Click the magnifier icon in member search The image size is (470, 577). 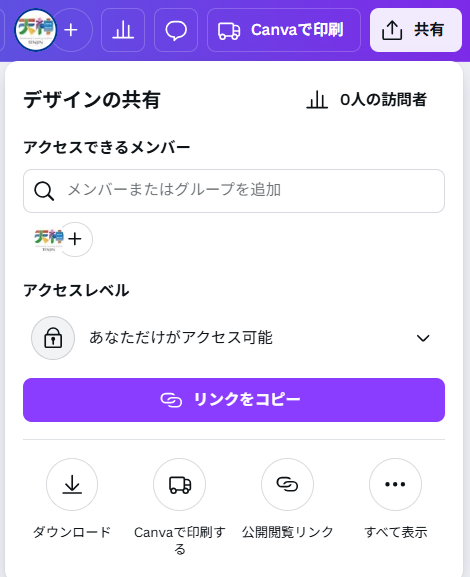pos(44,191)
